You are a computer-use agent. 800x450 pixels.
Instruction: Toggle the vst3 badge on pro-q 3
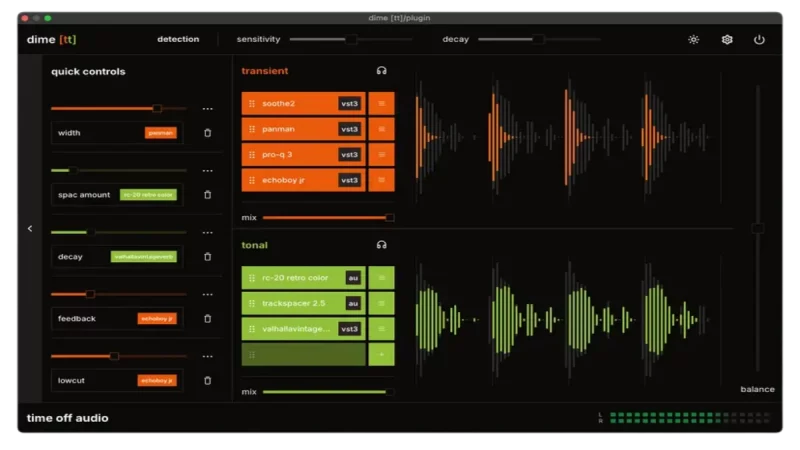point(349,155)
